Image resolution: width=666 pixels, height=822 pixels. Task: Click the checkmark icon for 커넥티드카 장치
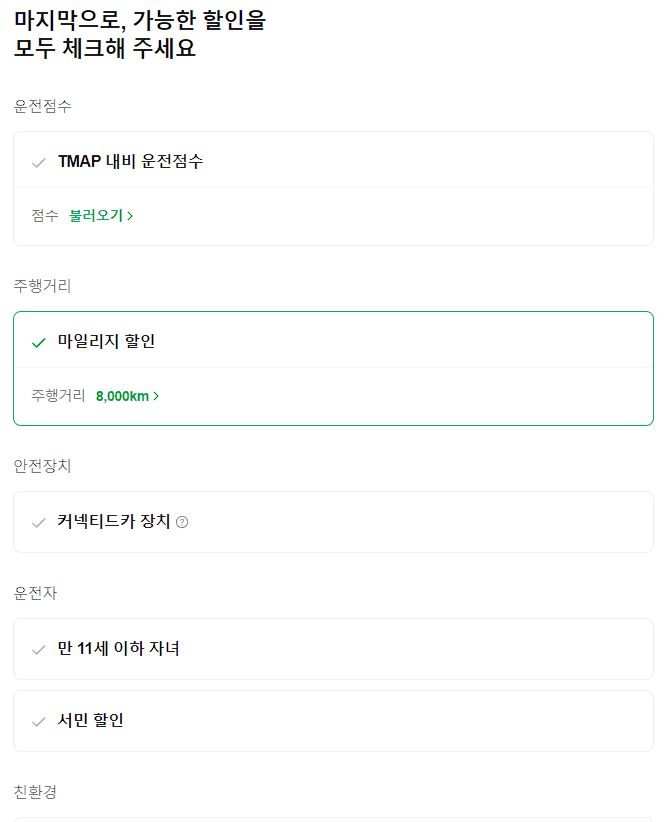pos(40,522)
